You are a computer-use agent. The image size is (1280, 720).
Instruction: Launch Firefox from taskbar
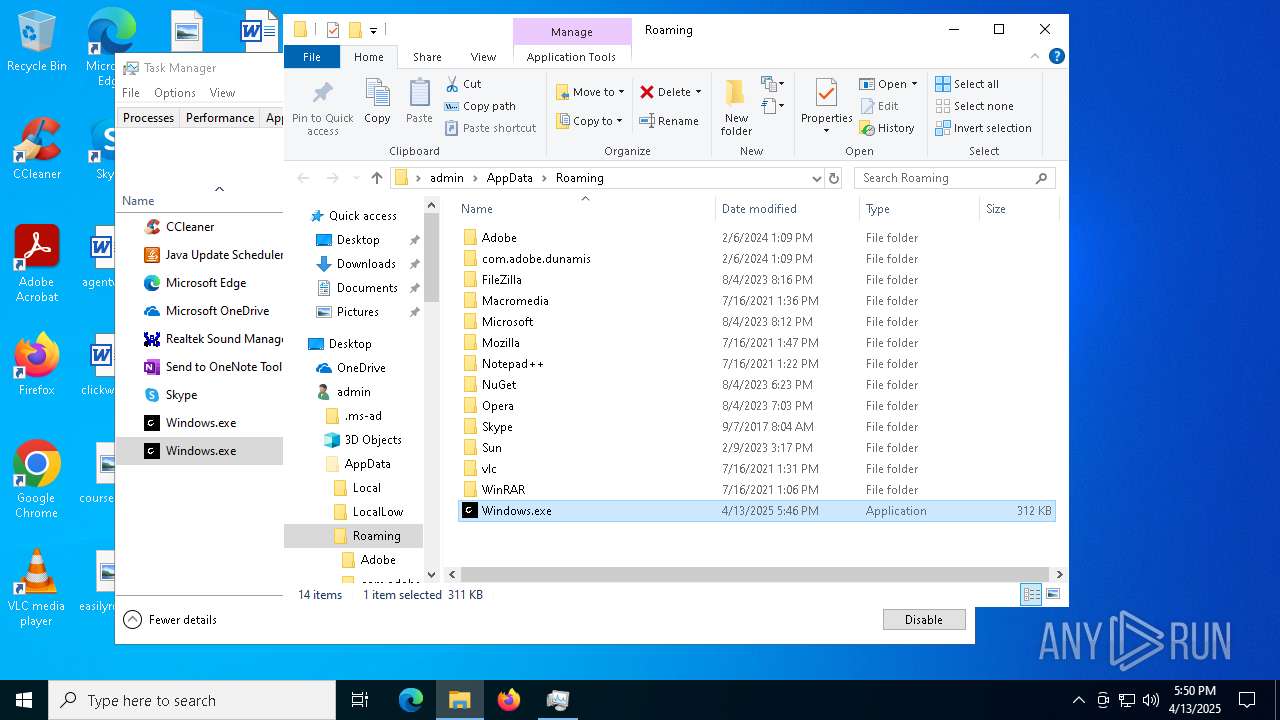pyautogui.click(x=509, y=700)
